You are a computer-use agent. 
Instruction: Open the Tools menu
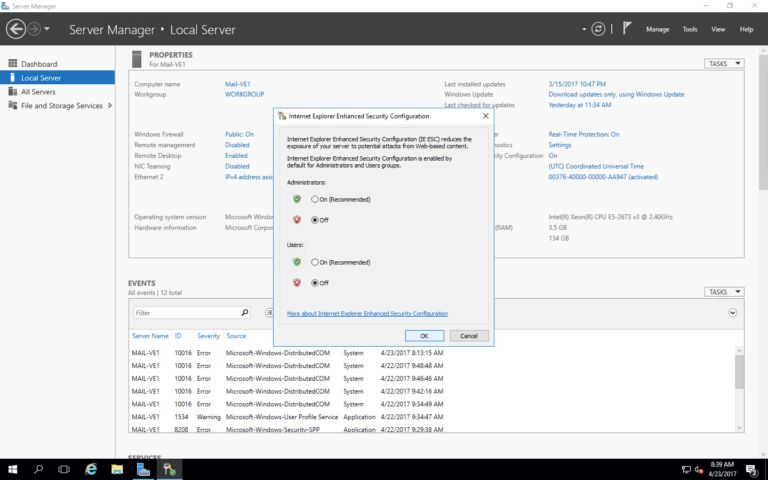[x=690, y=29]
